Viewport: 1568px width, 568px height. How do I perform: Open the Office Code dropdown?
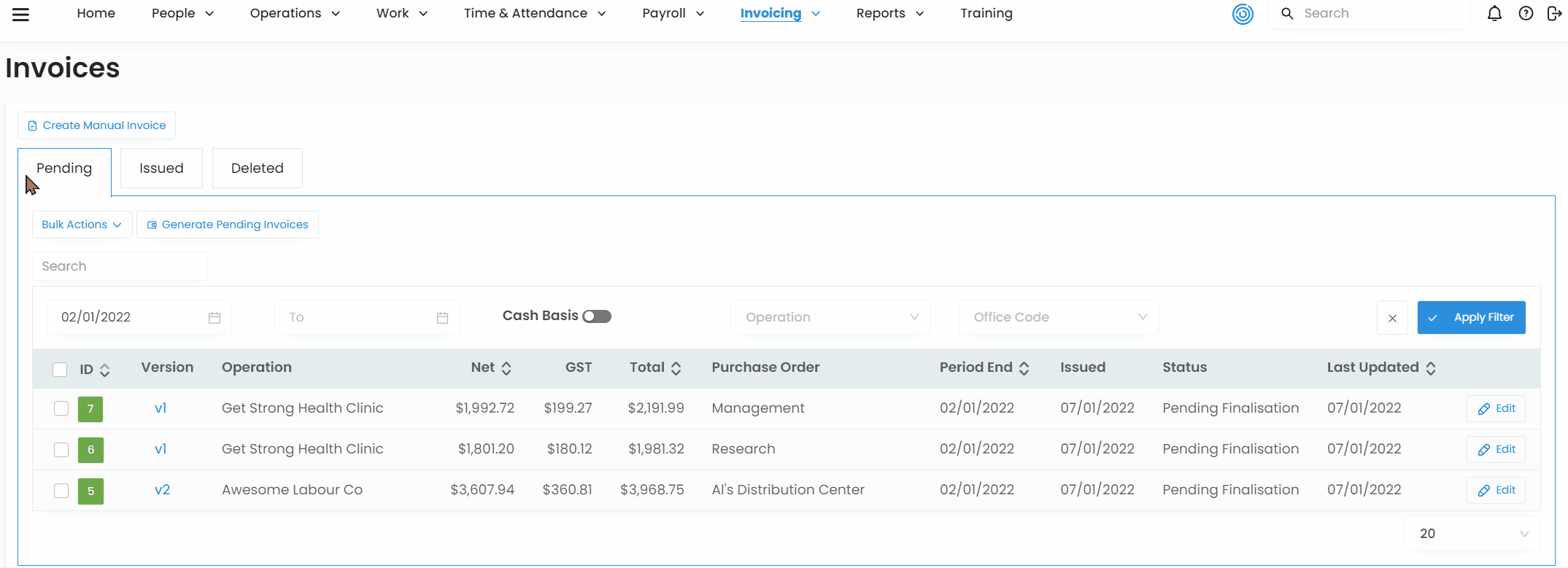1059,317
